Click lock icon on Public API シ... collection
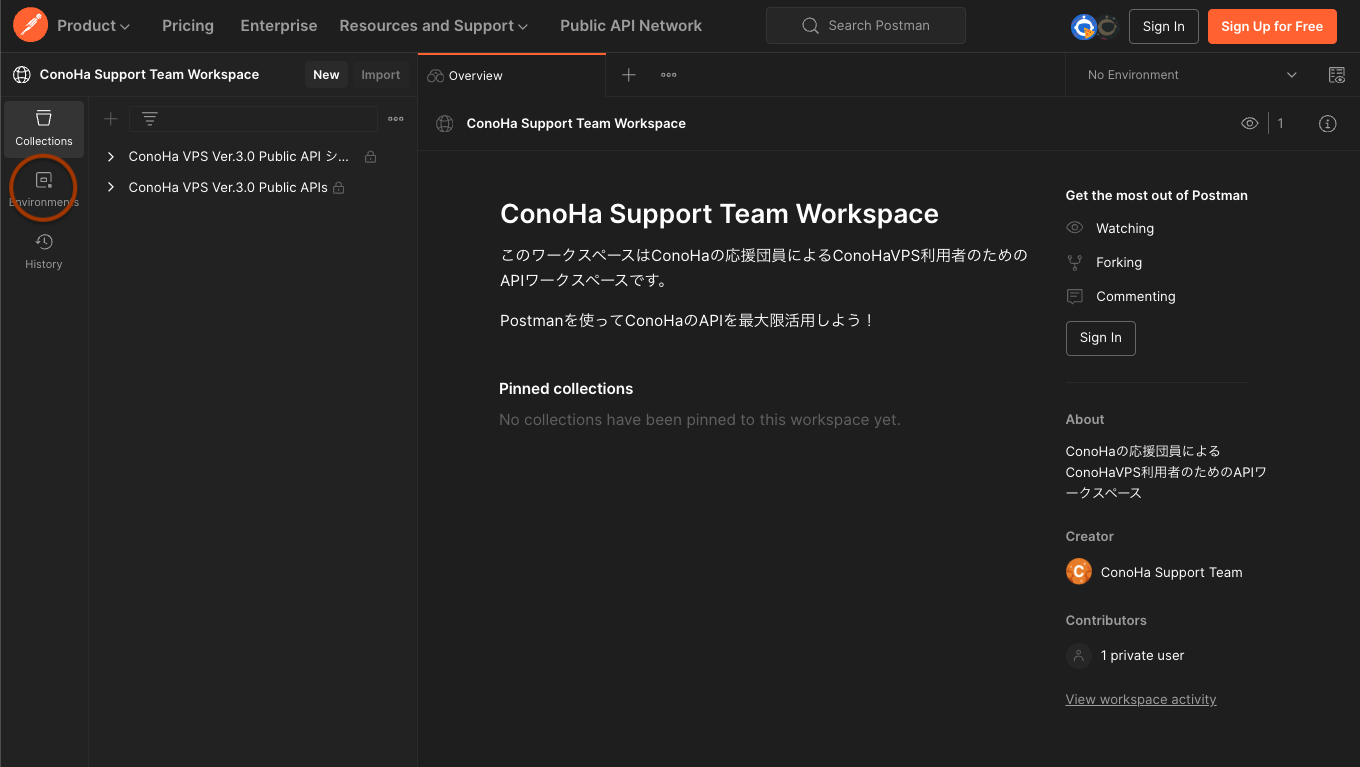 [x=371, y=157]
